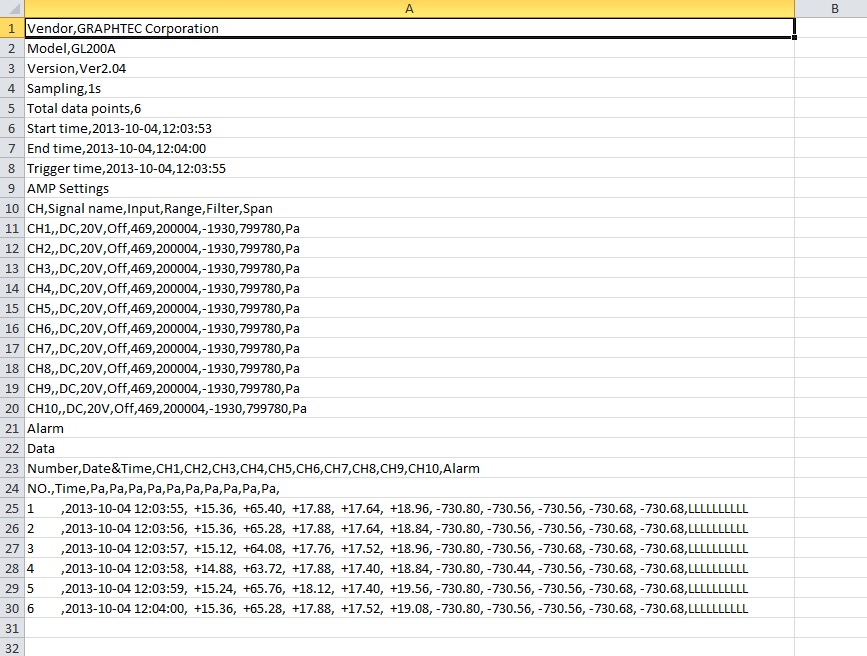Select the column A header
Viewport: 867px width, 656px height.
click(x=409, y=9)
